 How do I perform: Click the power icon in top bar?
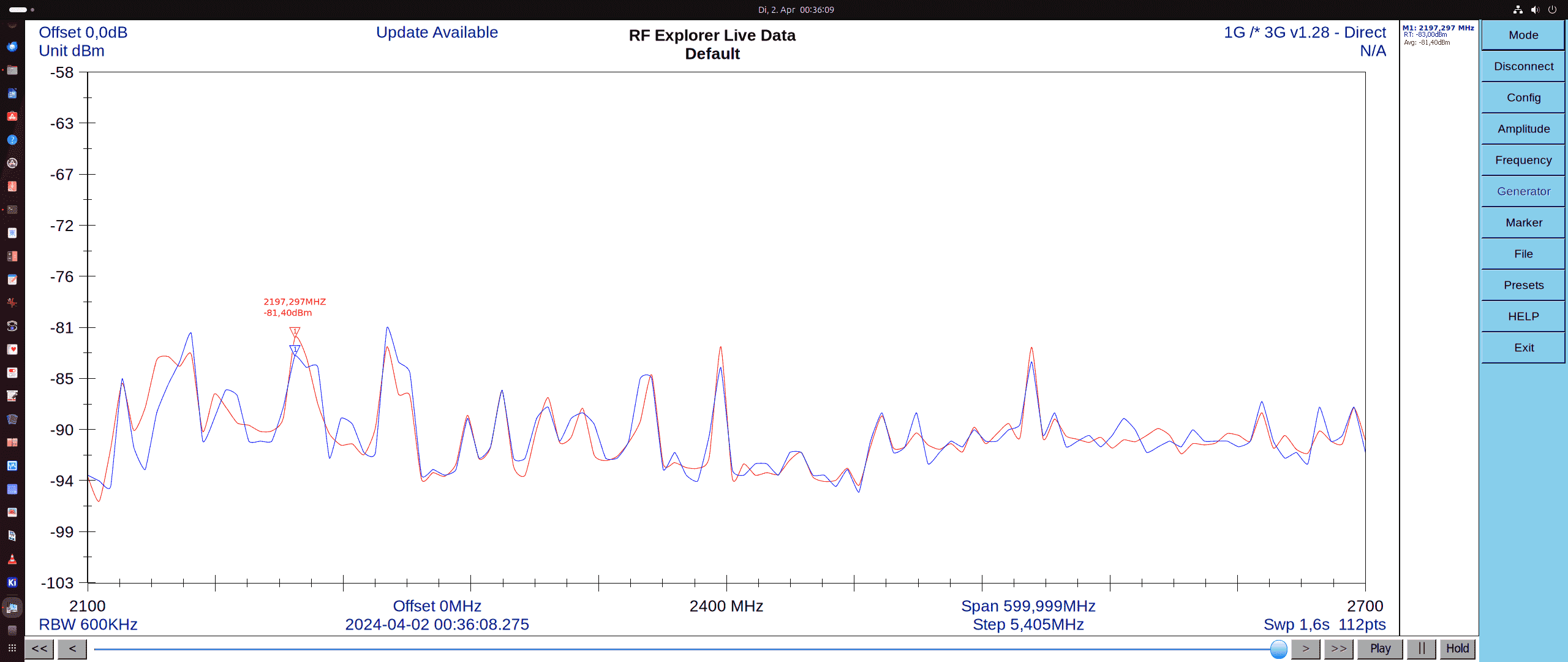tap(1552, 10)
